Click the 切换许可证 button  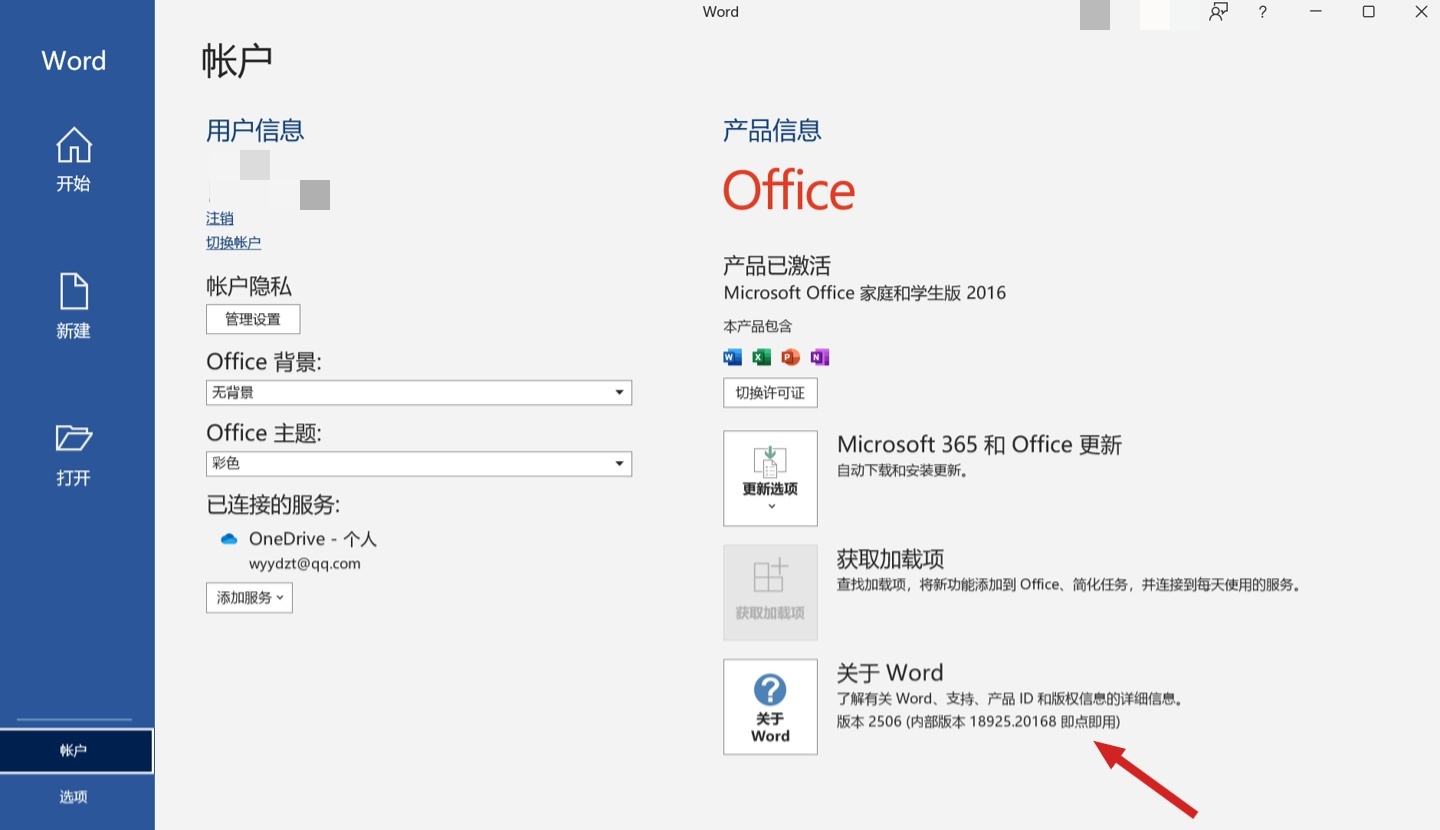coord(770,393)
